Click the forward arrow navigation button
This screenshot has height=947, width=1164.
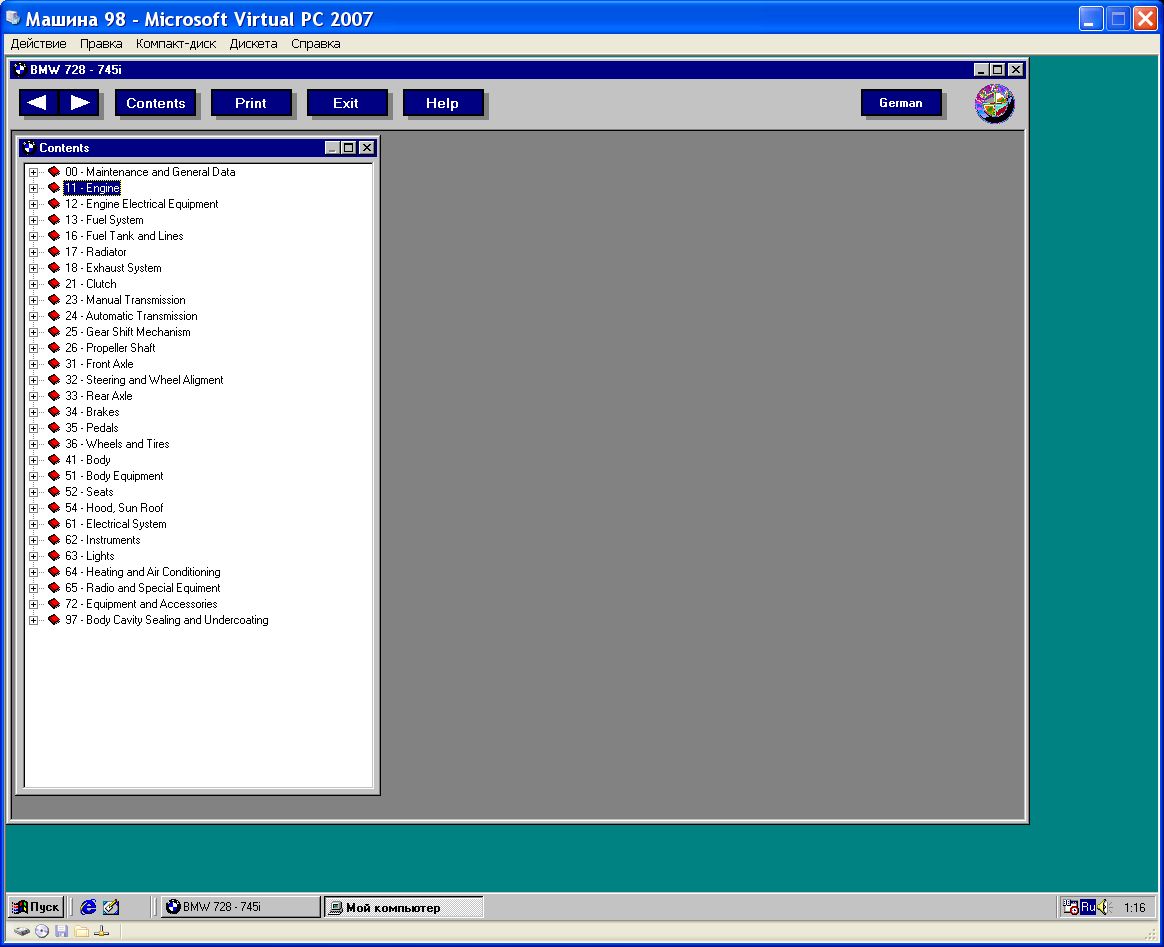80,103
